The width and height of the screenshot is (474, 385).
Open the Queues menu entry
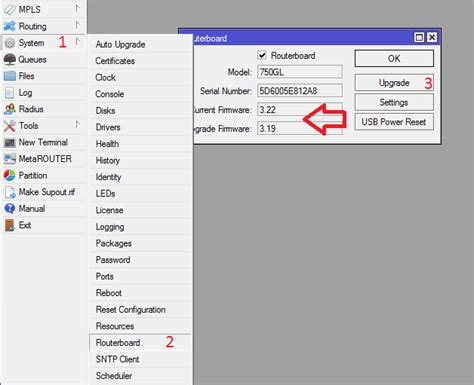[x=44, y=59]
